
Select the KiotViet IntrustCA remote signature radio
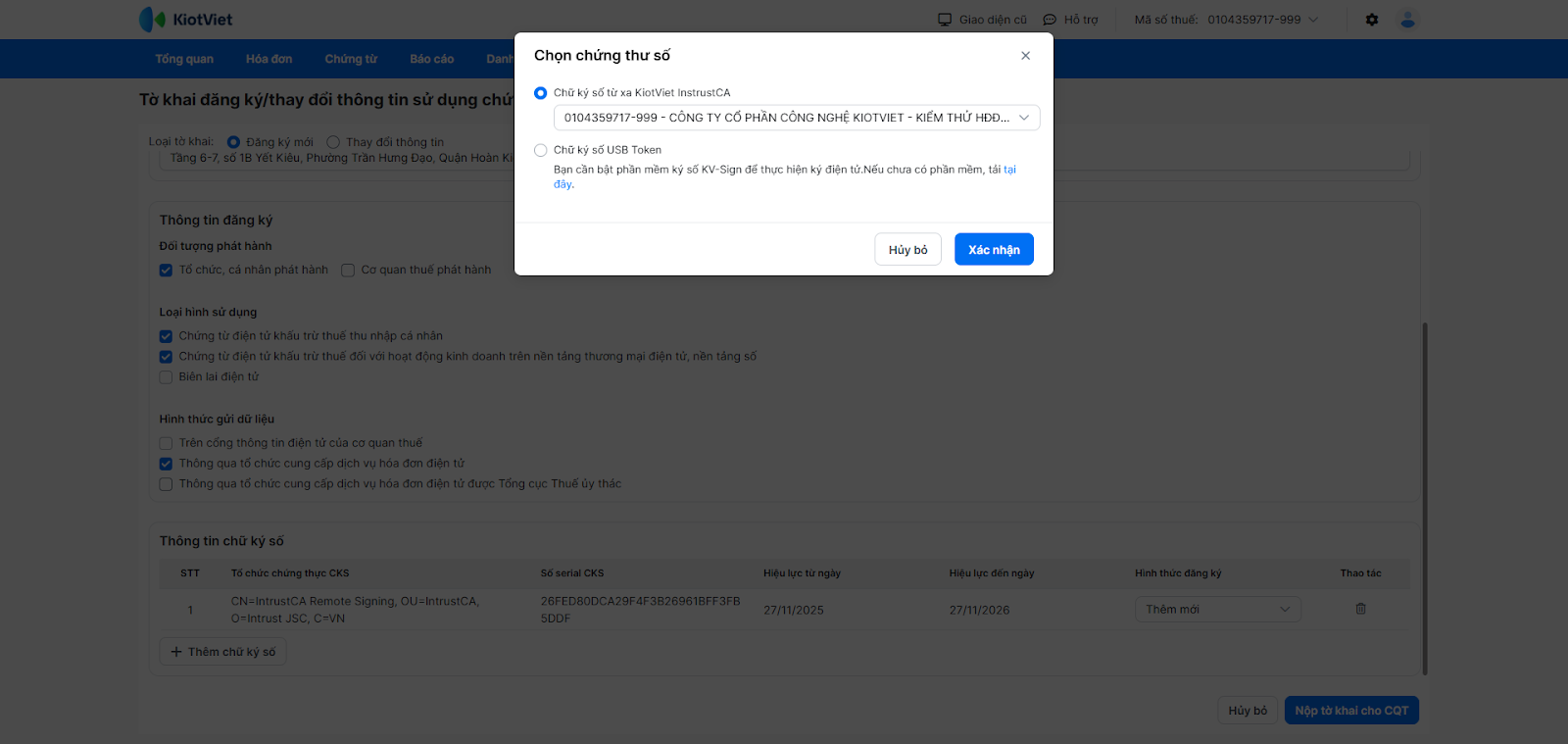tap(541, 93)
